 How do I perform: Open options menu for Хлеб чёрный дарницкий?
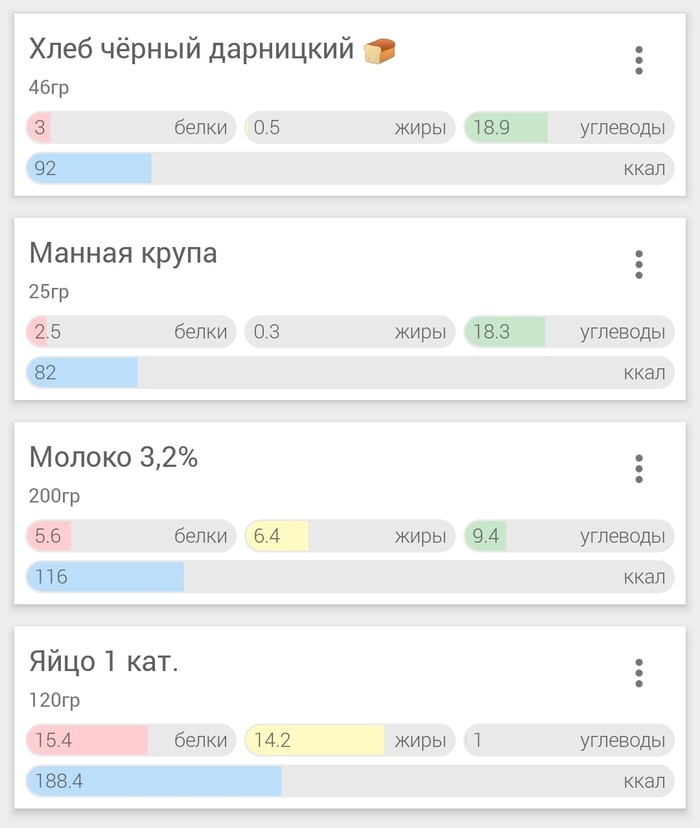coord(639,60)
